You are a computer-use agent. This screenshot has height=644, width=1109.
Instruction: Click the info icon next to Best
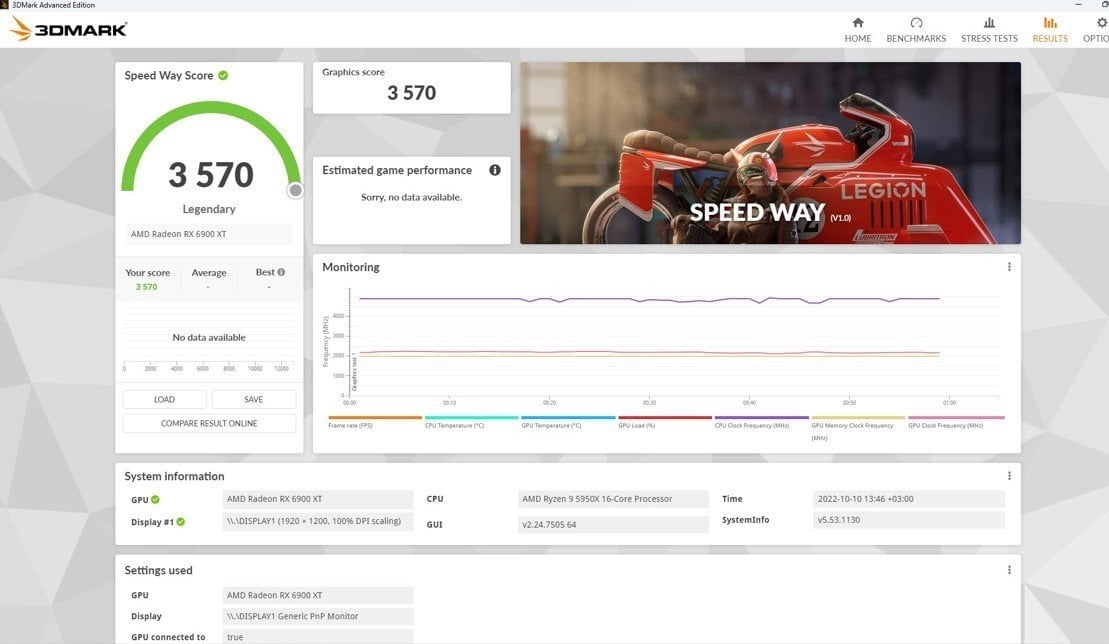281,272
